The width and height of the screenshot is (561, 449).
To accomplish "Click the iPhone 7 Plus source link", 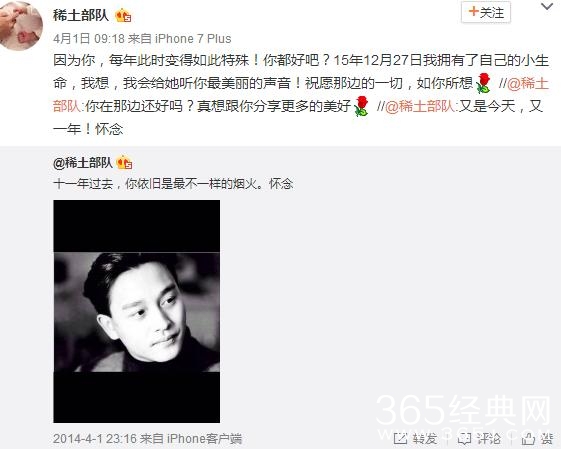I will click(x=193, y=39).
